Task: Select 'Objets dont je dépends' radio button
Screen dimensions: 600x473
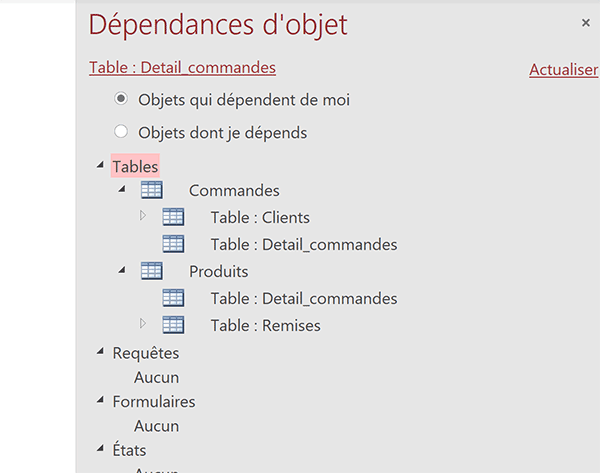Action: click(121, 132)
